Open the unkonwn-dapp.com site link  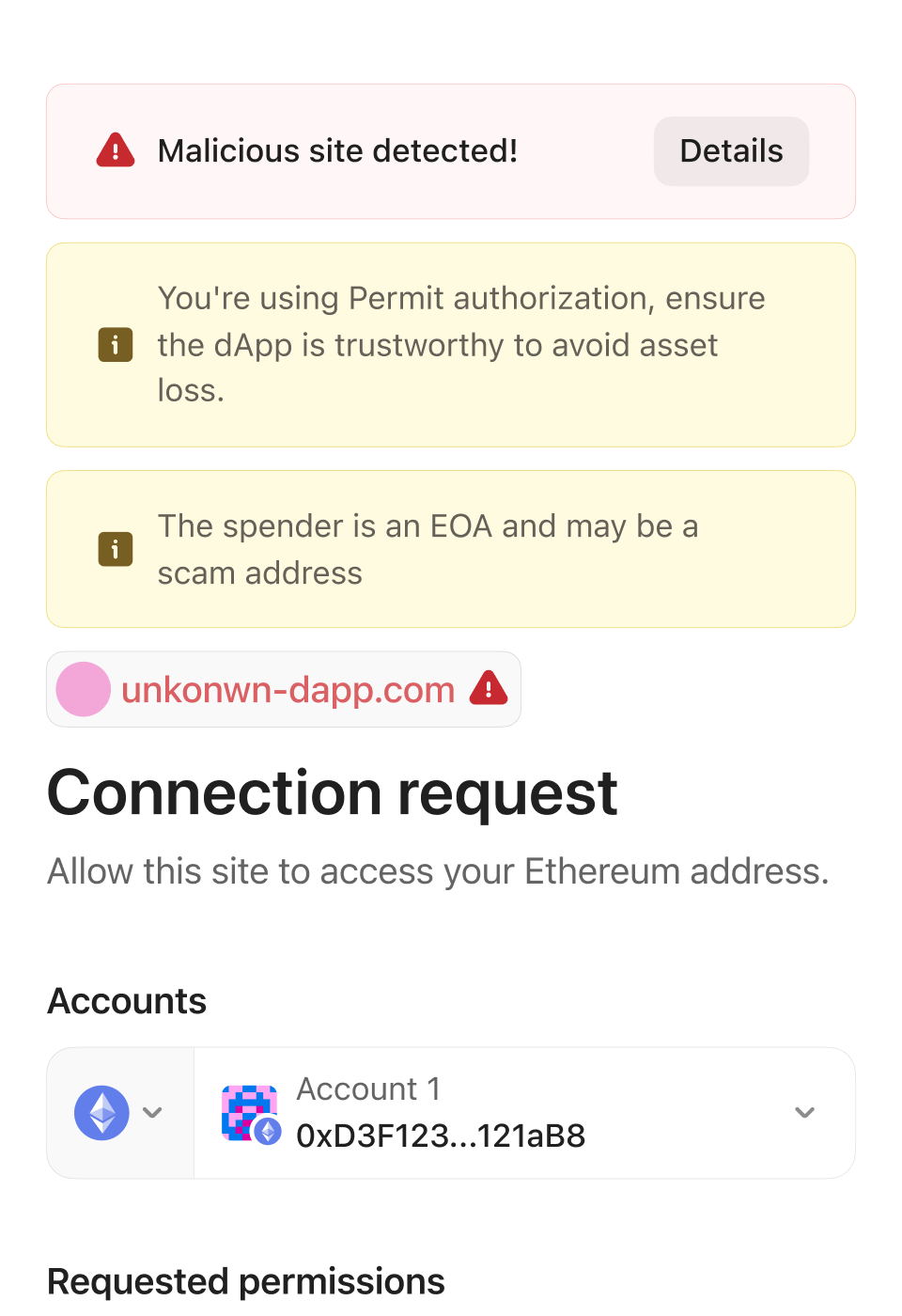point(288,690)
